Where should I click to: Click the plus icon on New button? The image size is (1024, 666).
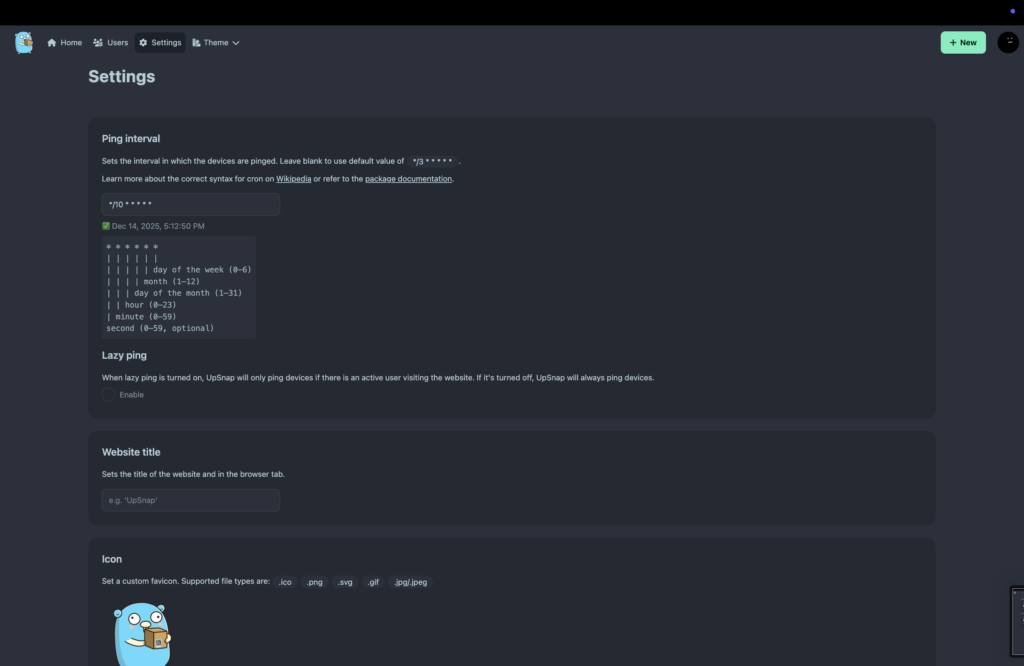(953, 43)
